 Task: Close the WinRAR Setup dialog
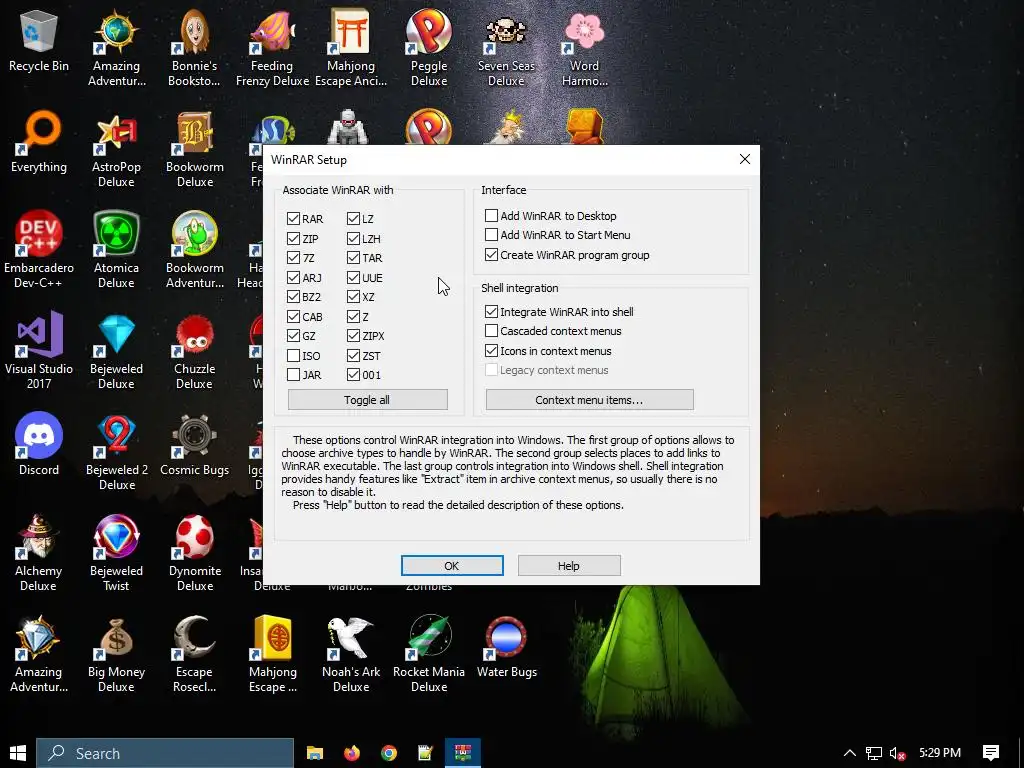744,159
